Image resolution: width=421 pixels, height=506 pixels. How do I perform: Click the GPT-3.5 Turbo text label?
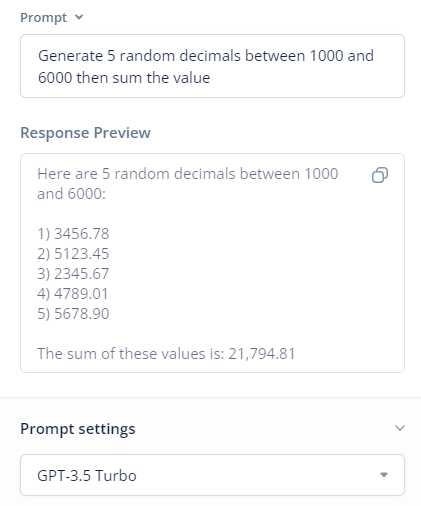click(x=87, y=475)
